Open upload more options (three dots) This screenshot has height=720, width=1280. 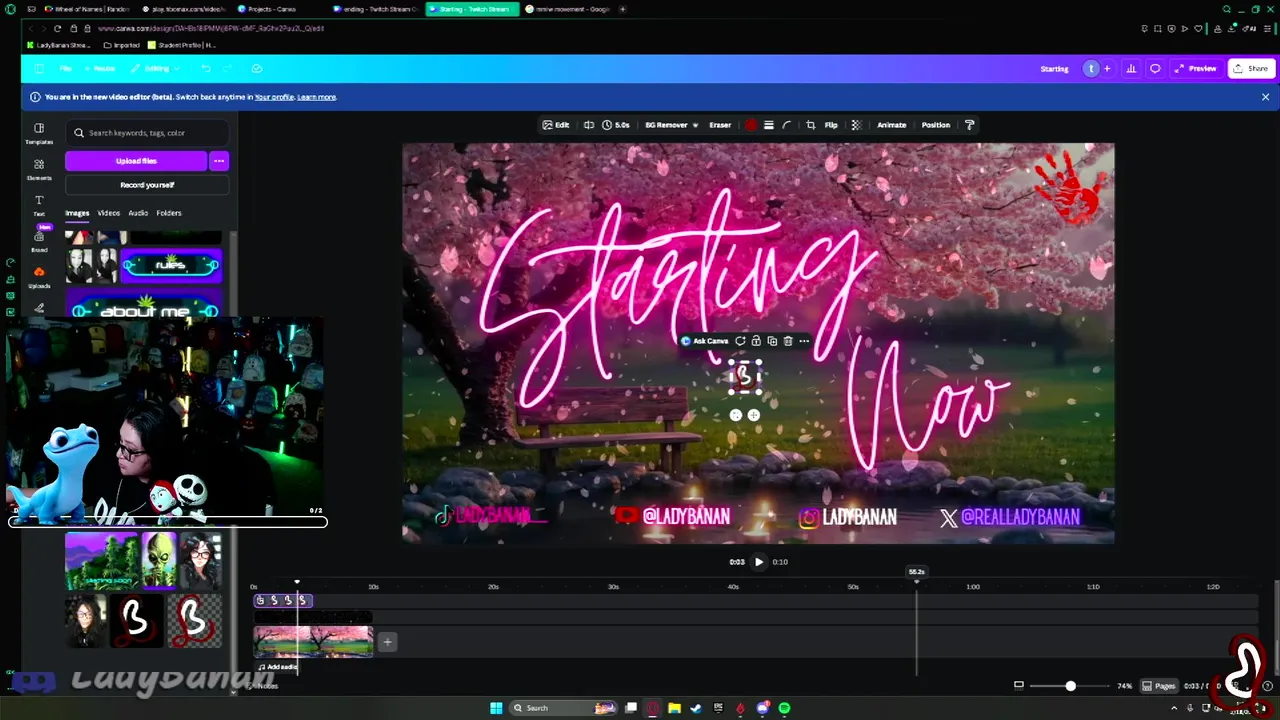coord(219,161)
